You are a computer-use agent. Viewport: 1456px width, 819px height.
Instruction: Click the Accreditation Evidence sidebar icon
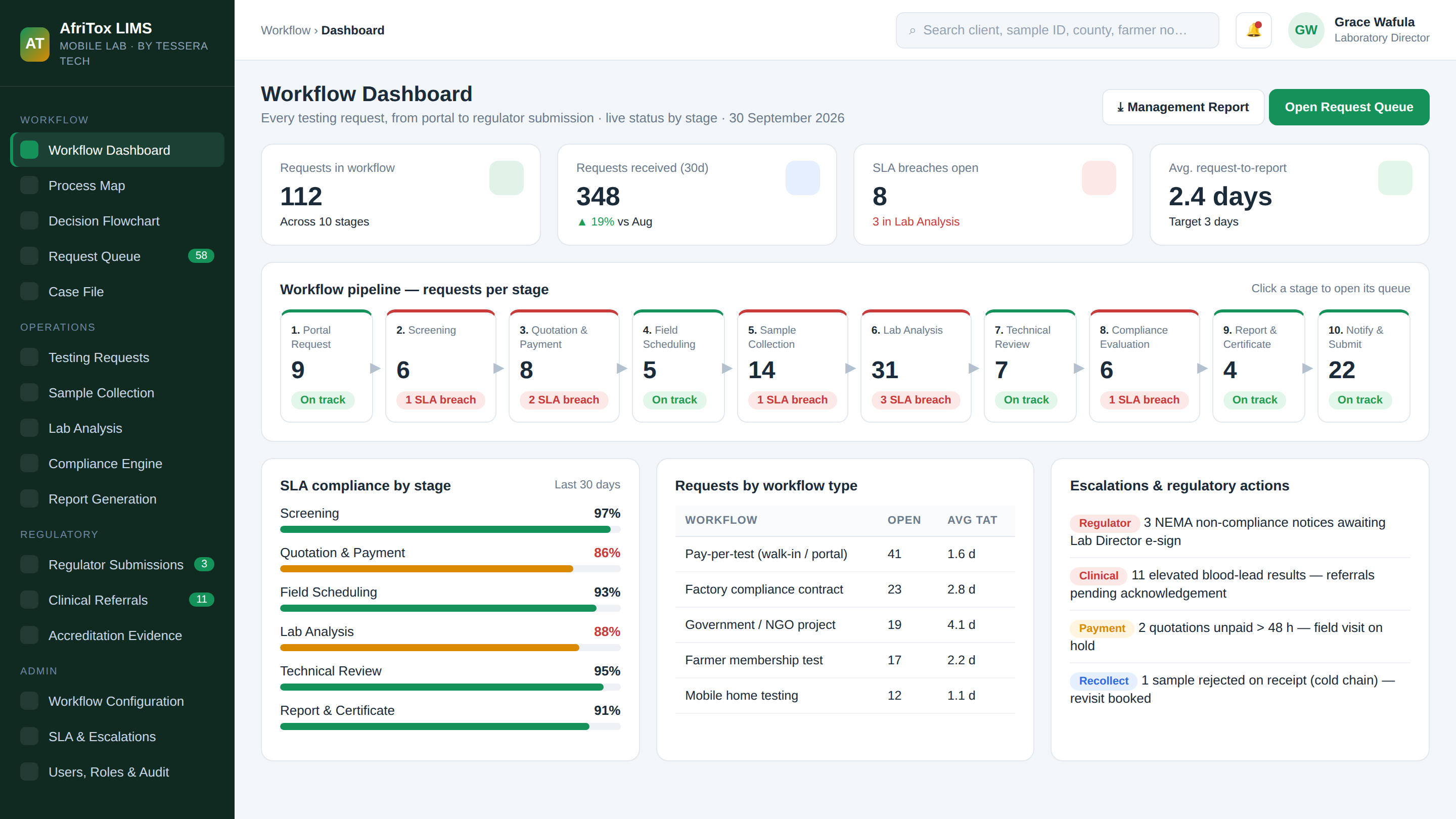point(29,635)
